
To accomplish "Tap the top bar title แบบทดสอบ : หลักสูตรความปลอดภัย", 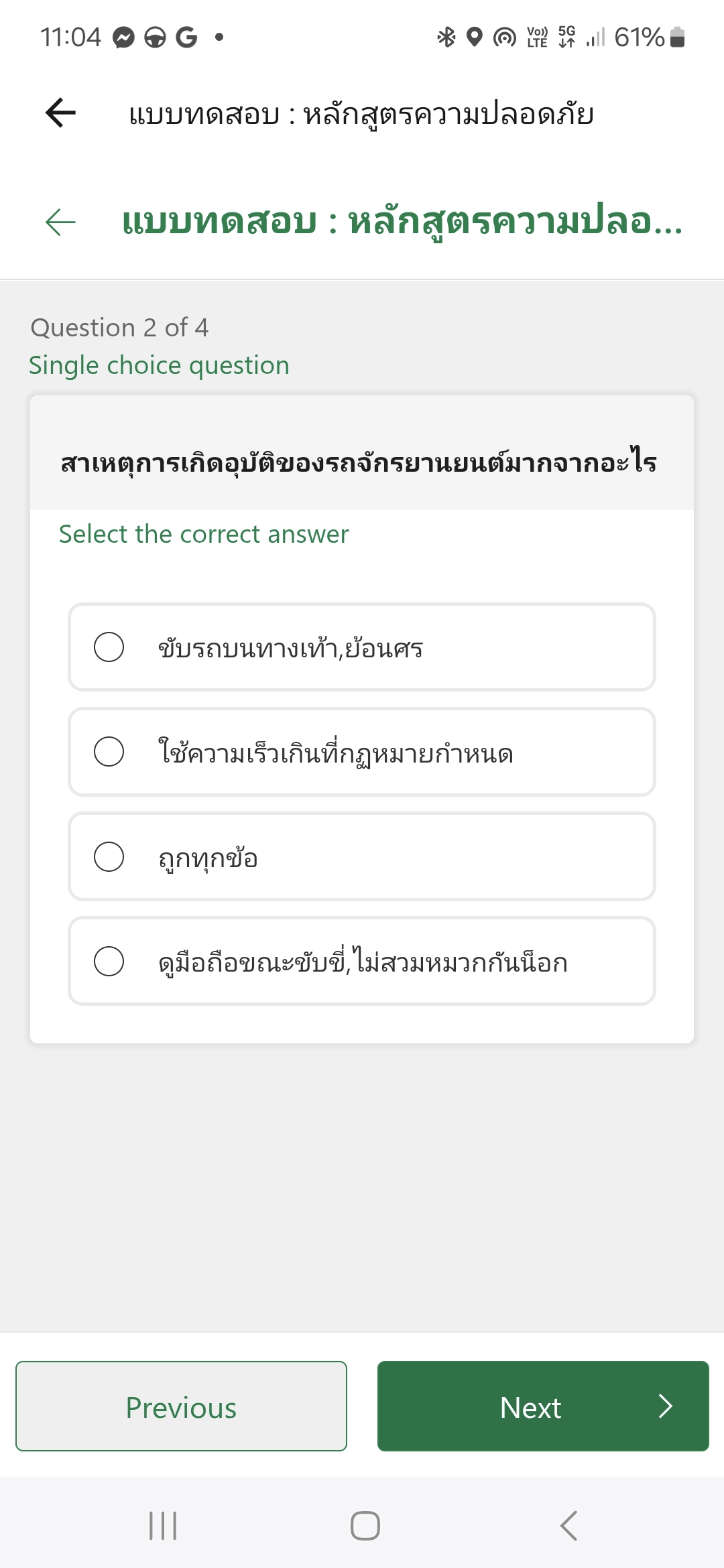I will [361, 114].
